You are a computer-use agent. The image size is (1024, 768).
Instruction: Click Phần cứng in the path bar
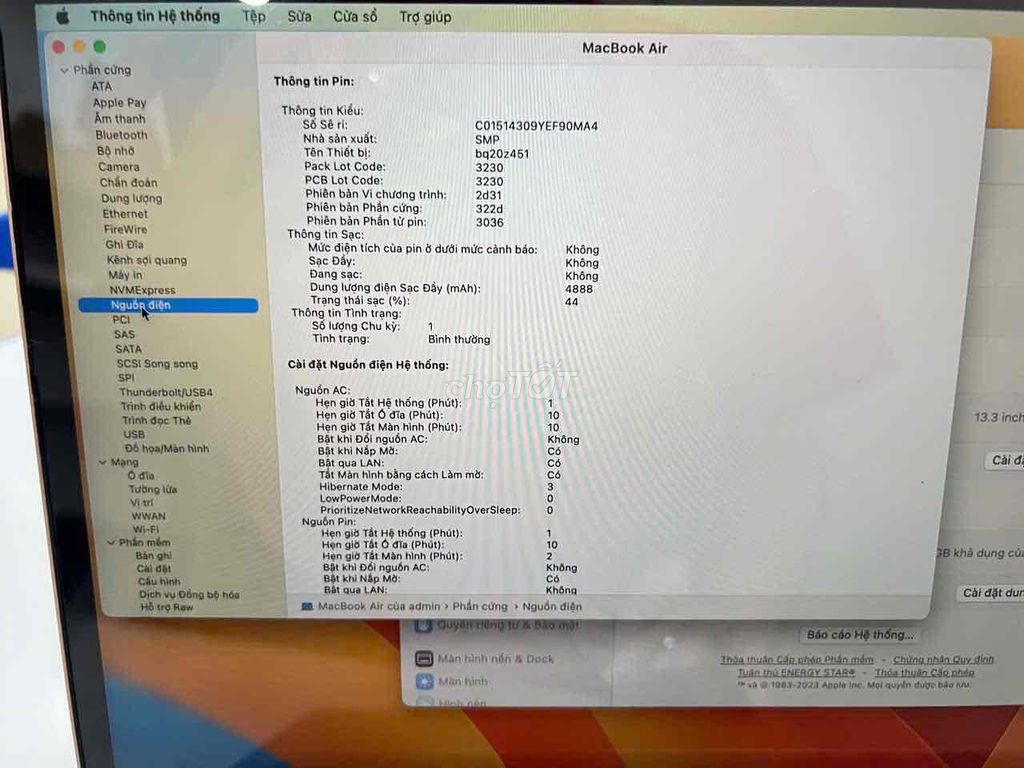[x=480, y=606]
